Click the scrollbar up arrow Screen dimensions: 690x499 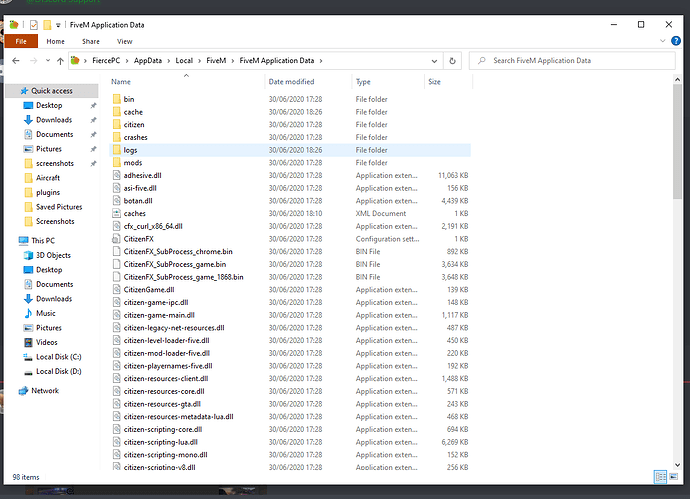[x=677, y=80]
